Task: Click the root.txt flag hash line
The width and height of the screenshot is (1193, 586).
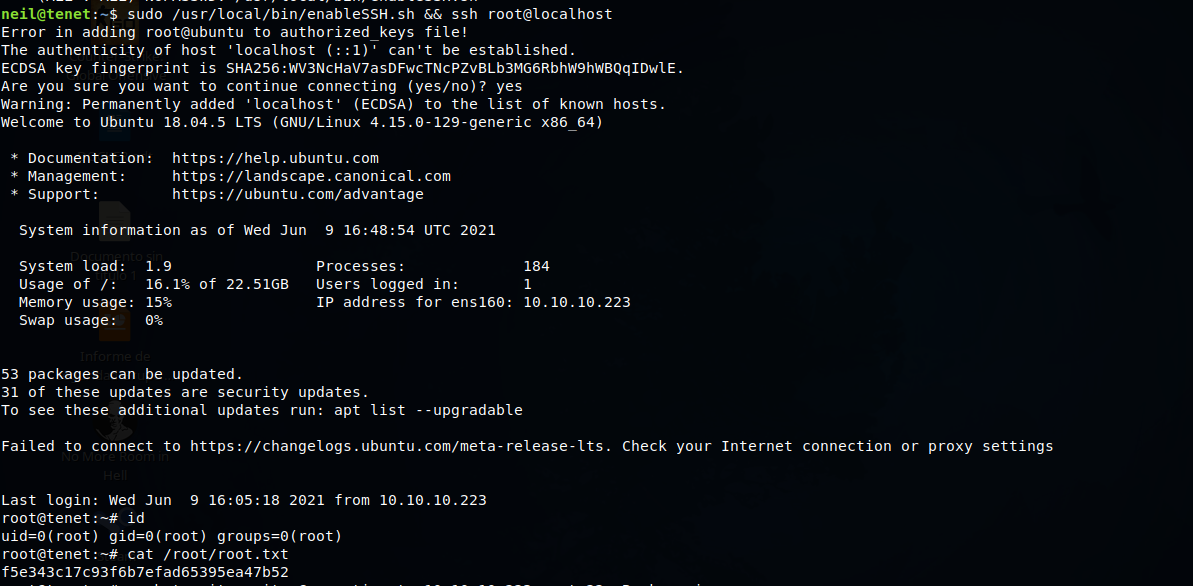Action: 145,572
